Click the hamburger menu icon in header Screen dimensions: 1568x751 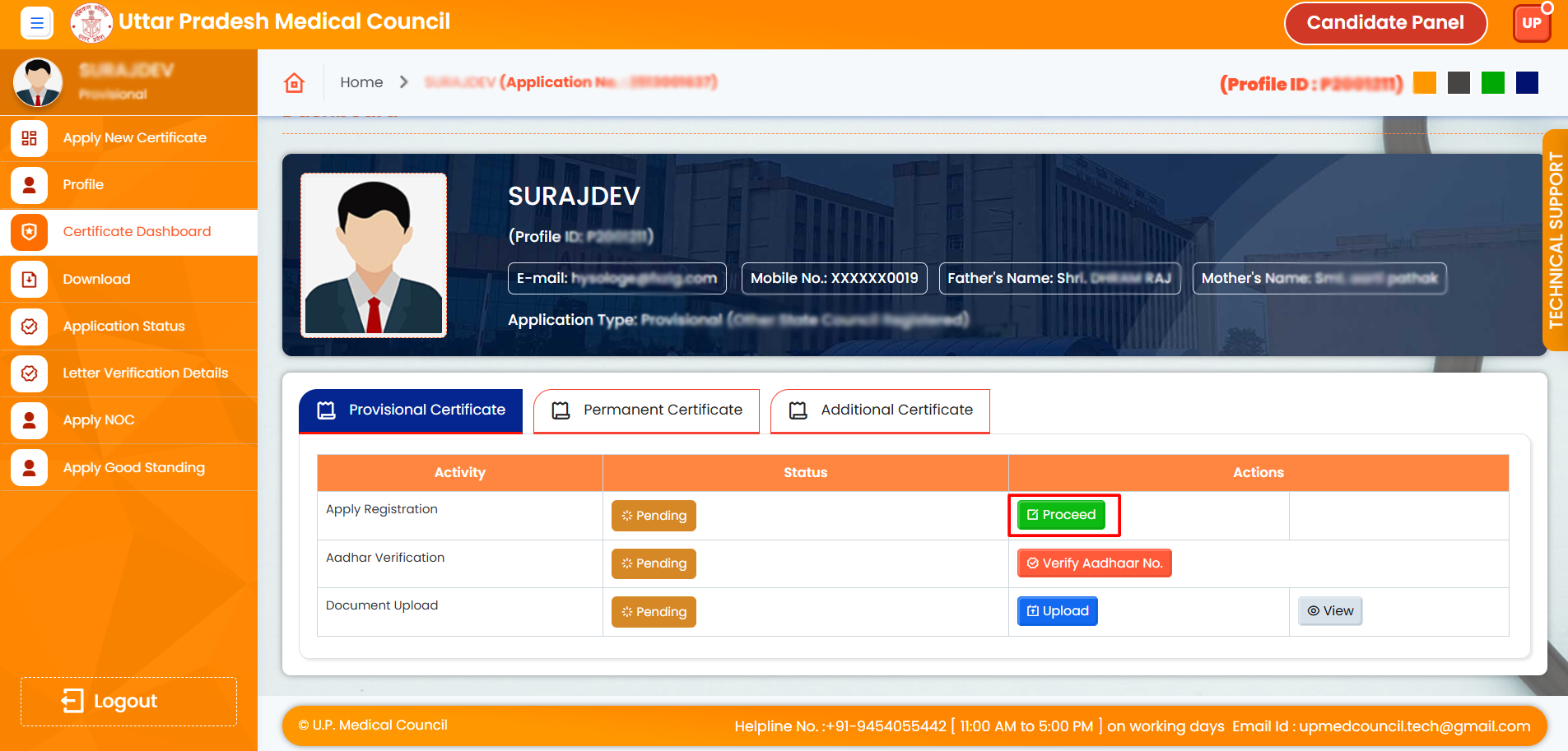[36, 23]
